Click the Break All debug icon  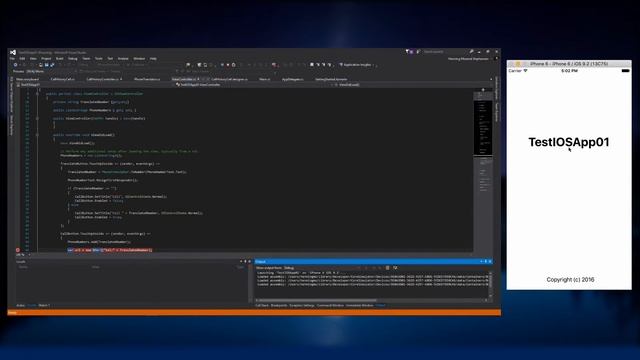(x=222, y=65)
